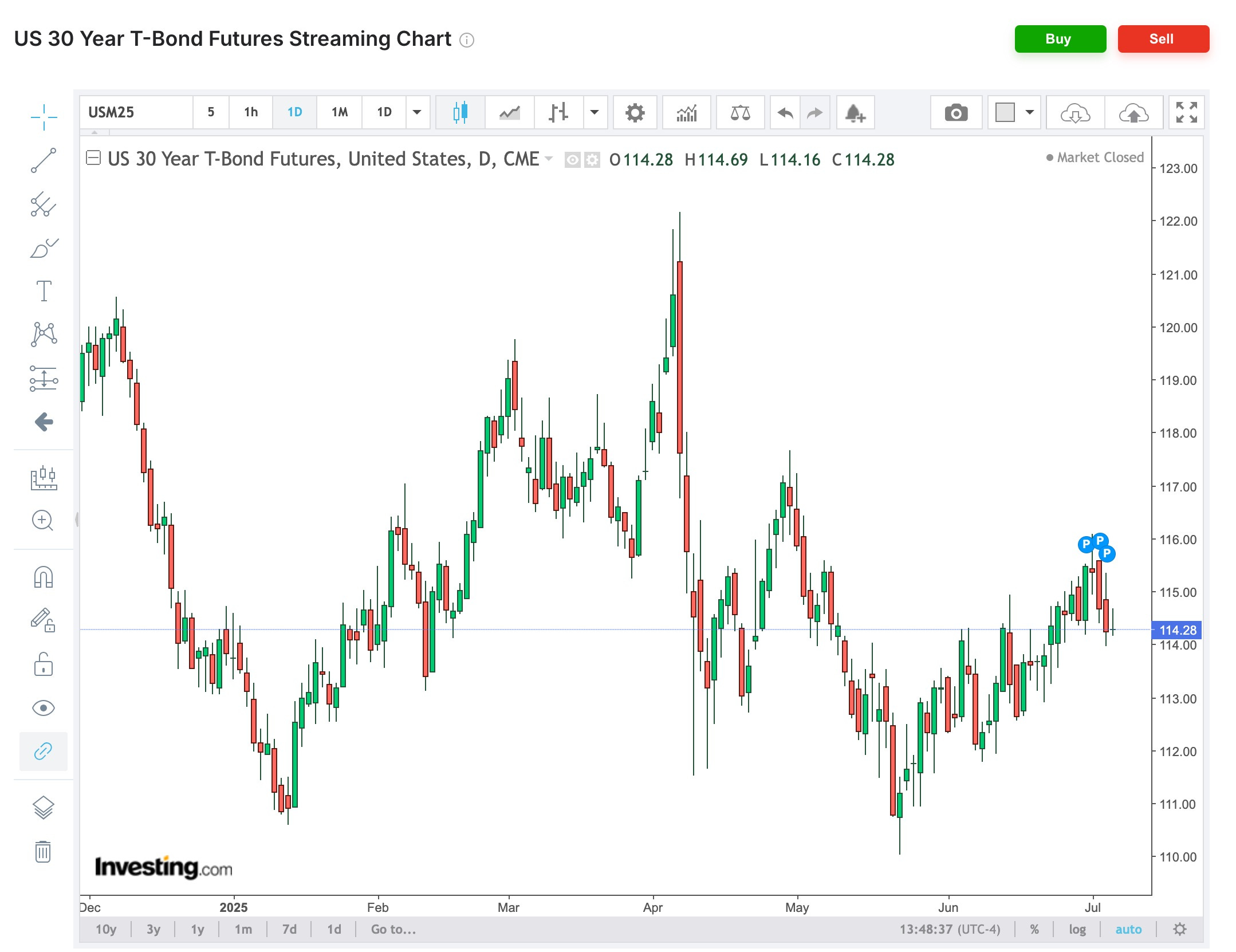This screenshot has width=1236, height=952.
Task: Open series settings gear in legend
Action: (x=592, y=160)
